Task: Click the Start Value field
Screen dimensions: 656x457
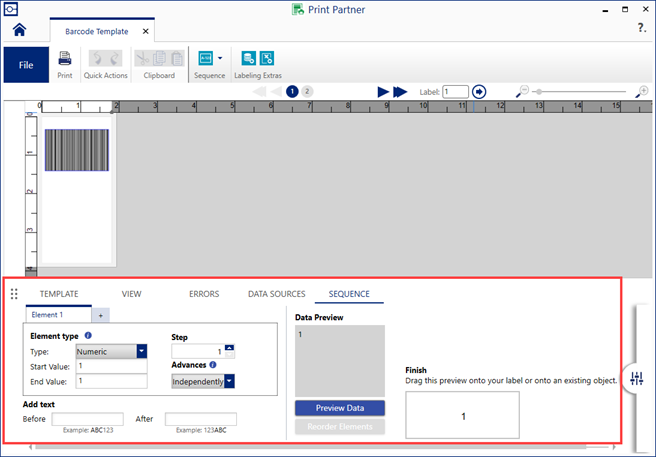Action: [x=111, y=366]
